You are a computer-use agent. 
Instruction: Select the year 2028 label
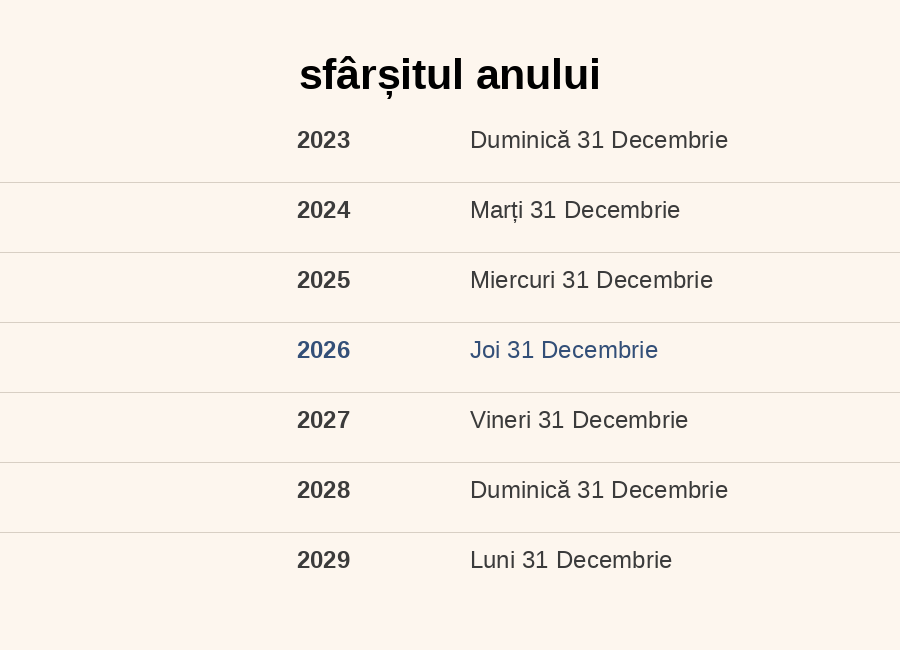324,490
